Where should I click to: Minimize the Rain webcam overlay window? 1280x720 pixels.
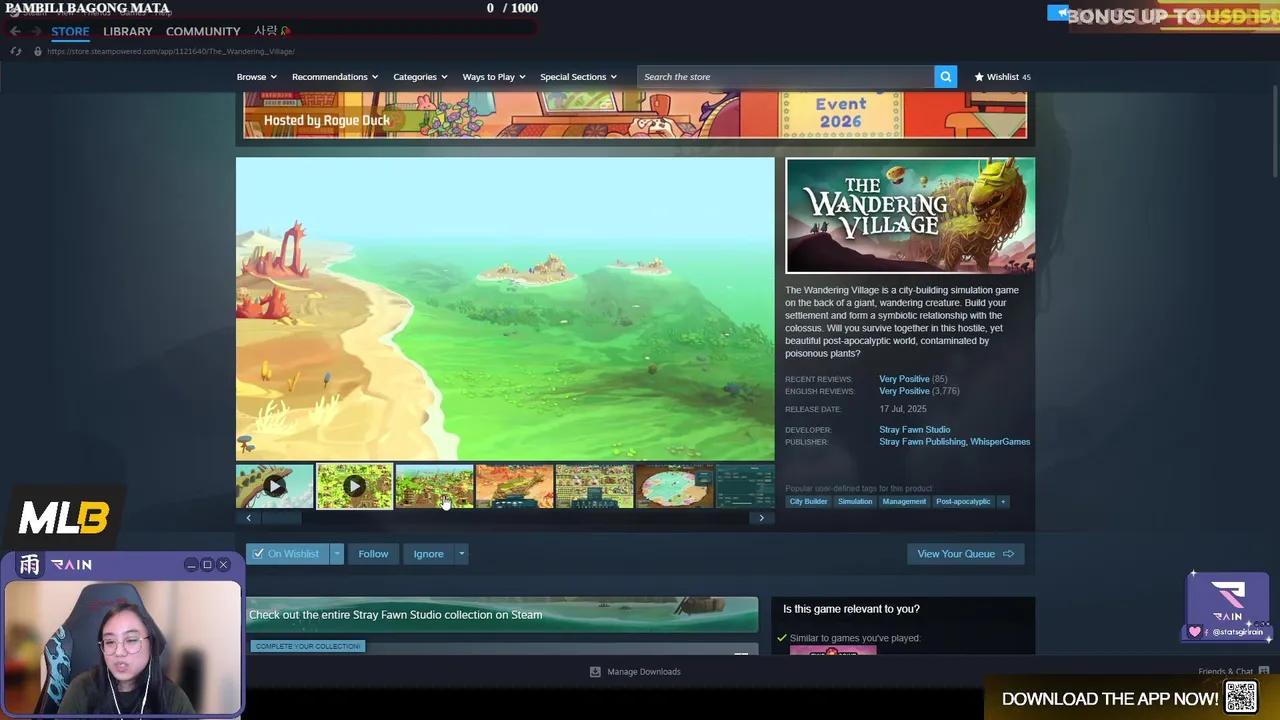point(191,565)
